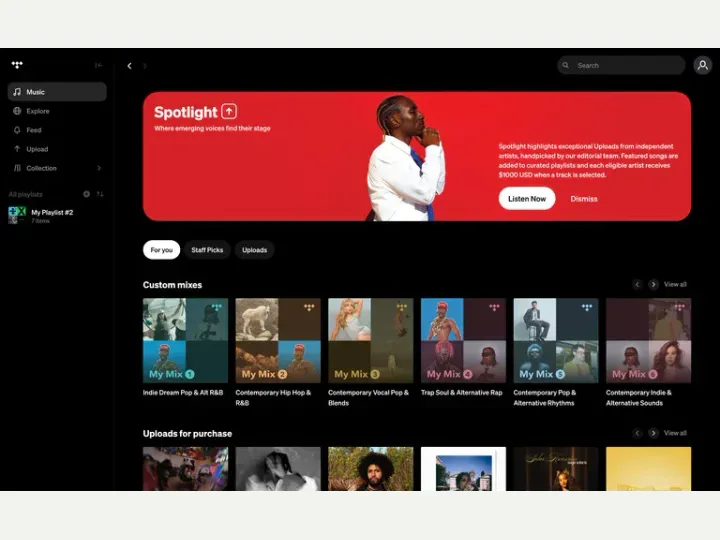Open the black-and-white upload cover
The height and width of the screenshot is (540, 720).
coord(278,469)
